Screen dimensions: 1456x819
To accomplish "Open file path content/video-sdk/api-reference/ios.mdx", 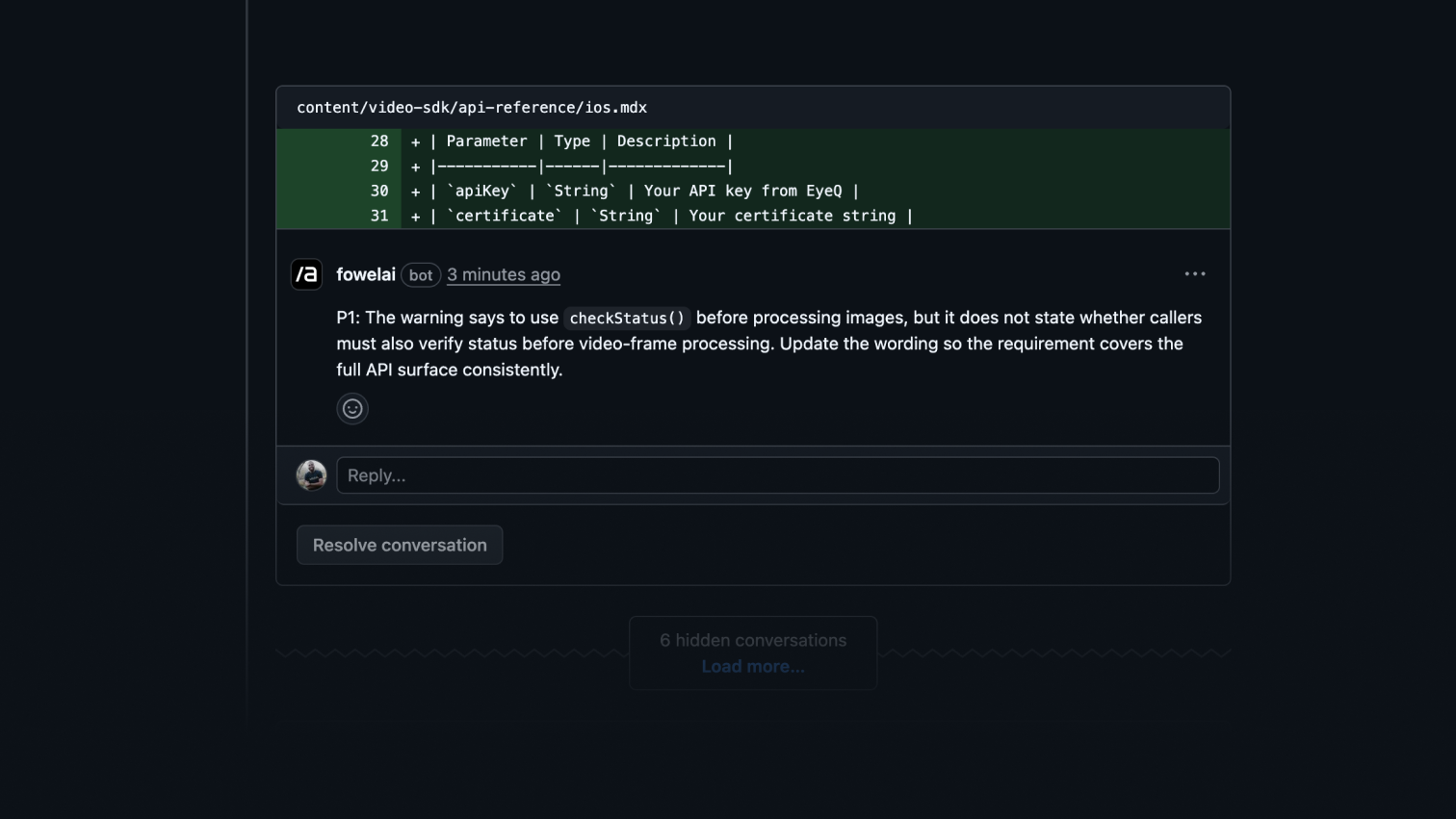I will (x=472, y=108).
